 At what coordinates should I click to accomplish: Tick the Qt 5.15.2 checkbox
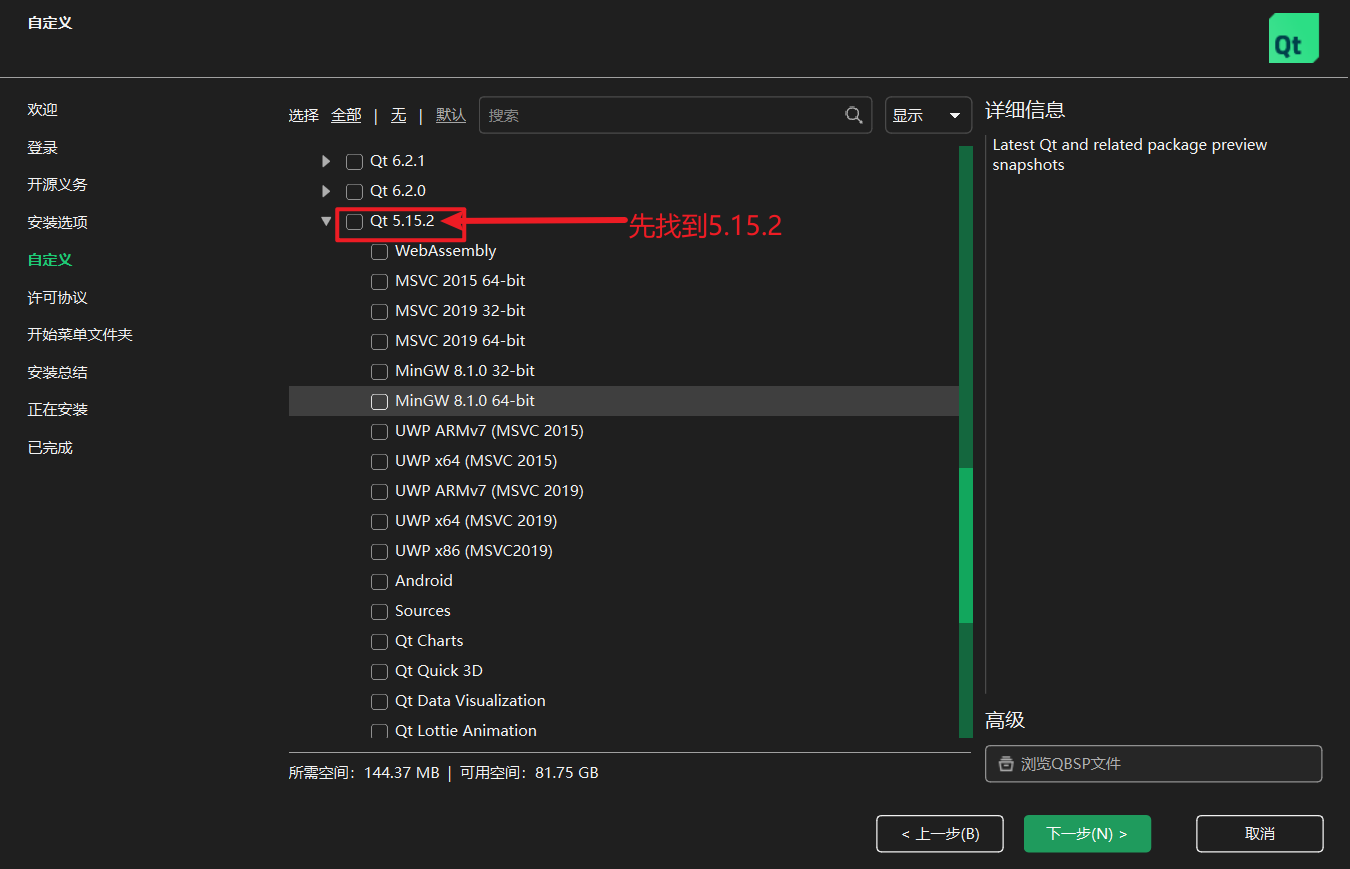[354, 222]
